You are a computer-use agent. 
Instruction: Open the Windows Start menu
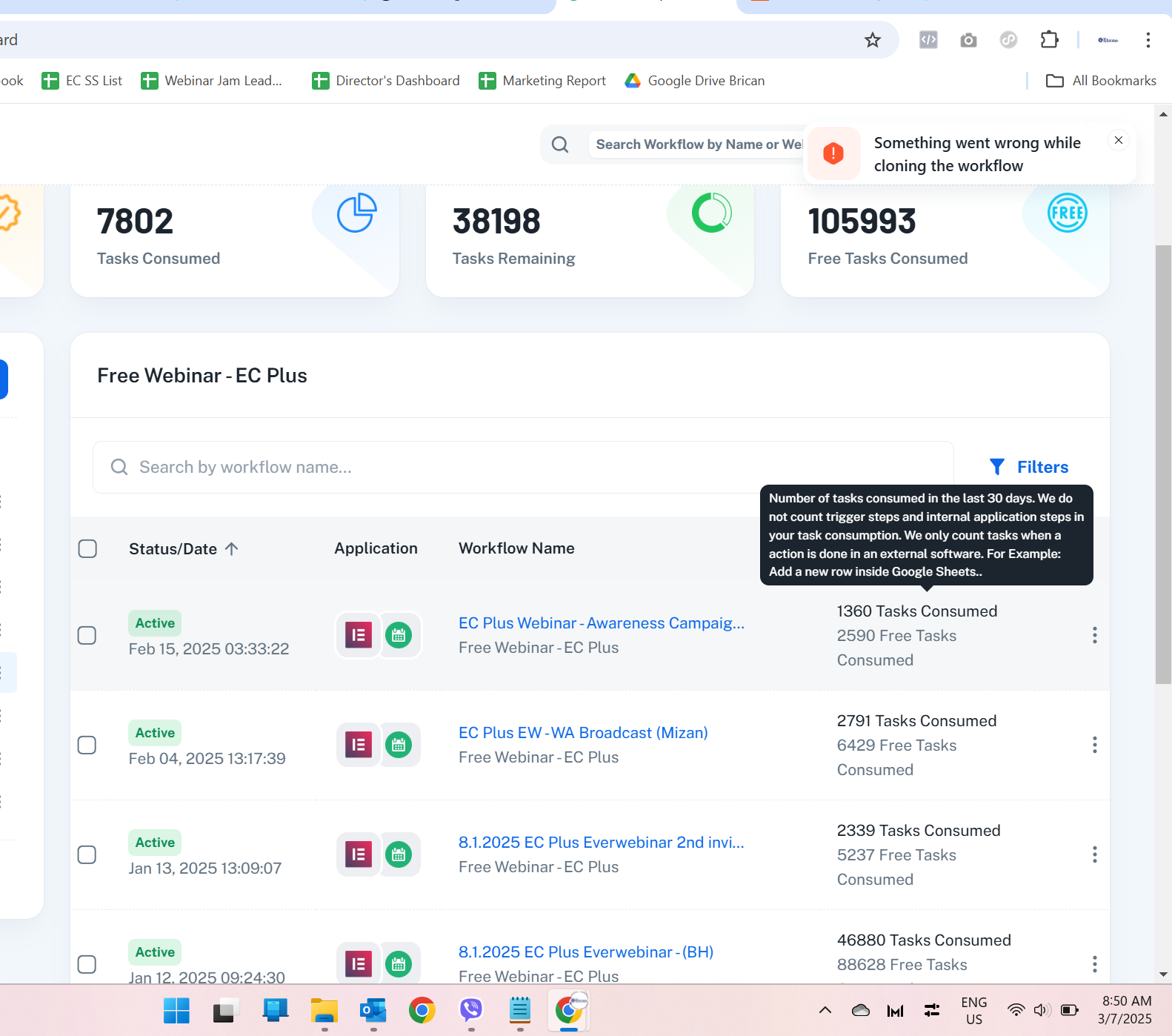176,1010
